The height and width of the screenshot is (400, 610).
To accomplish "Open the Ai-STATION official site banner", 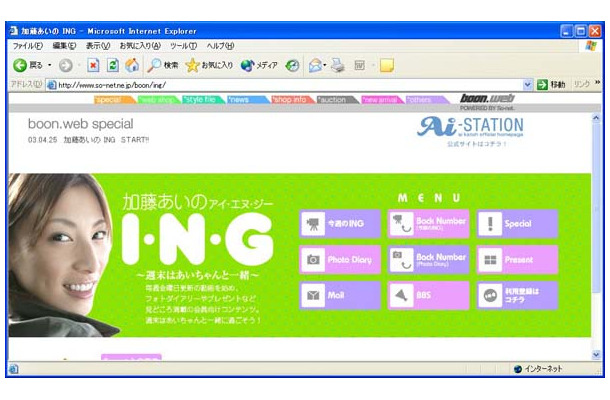I will (470, 126).
